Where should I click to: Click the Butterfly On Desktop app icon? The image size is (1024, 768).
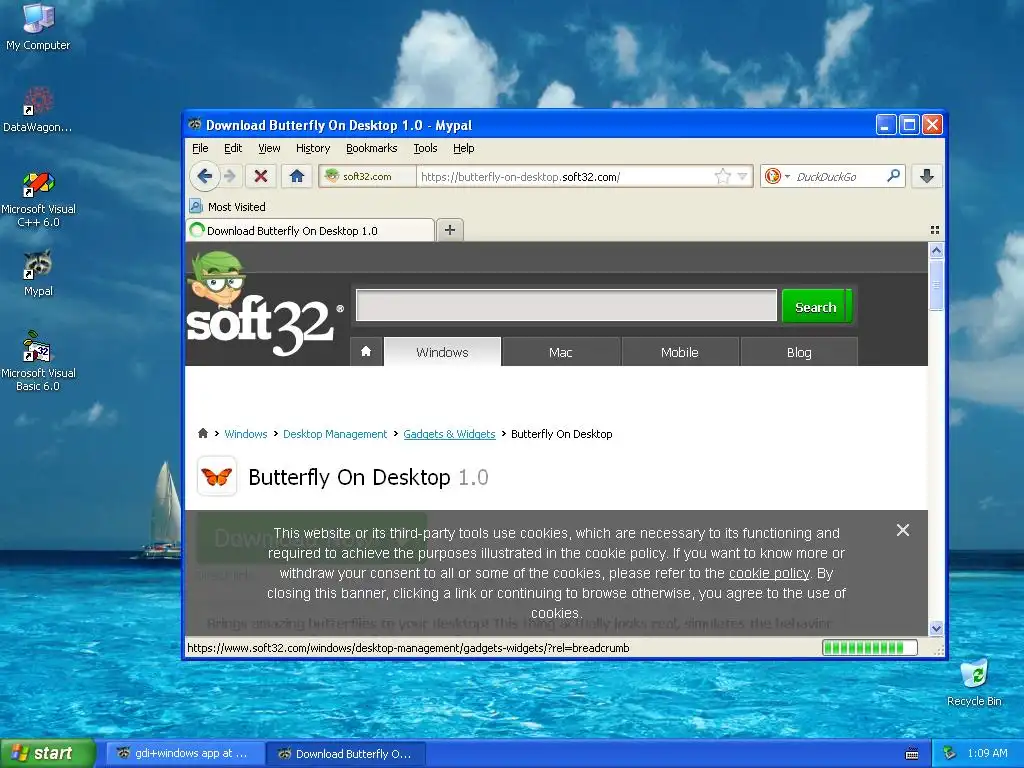pyautogui.click(x=217, y=477)
